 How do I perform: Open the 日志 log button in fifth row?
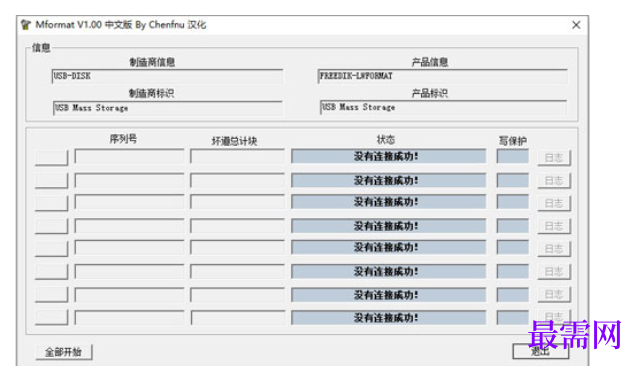coord(554,249)
